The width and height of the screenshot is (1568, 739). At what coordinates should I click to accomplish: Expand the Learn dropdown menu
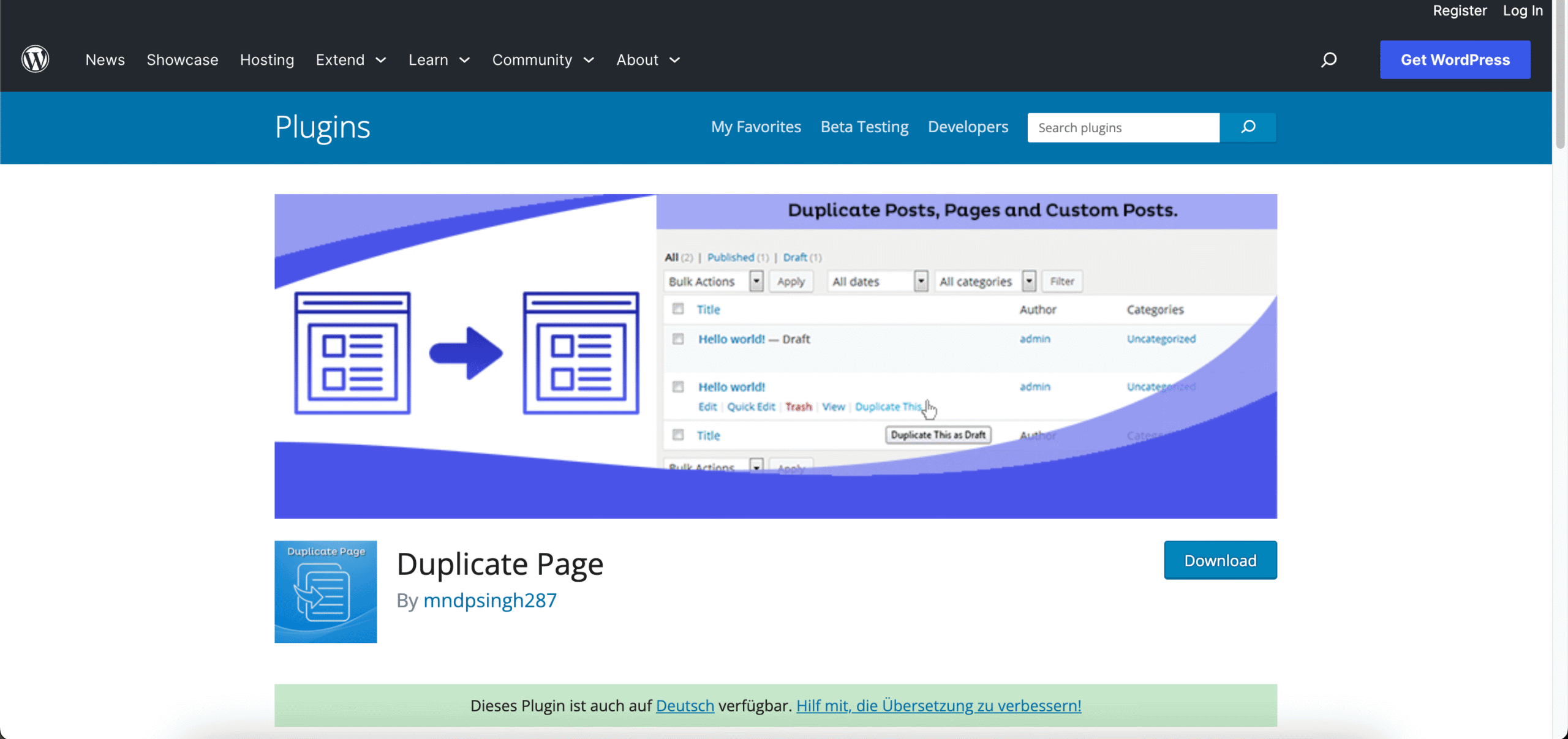coord(439,59)
